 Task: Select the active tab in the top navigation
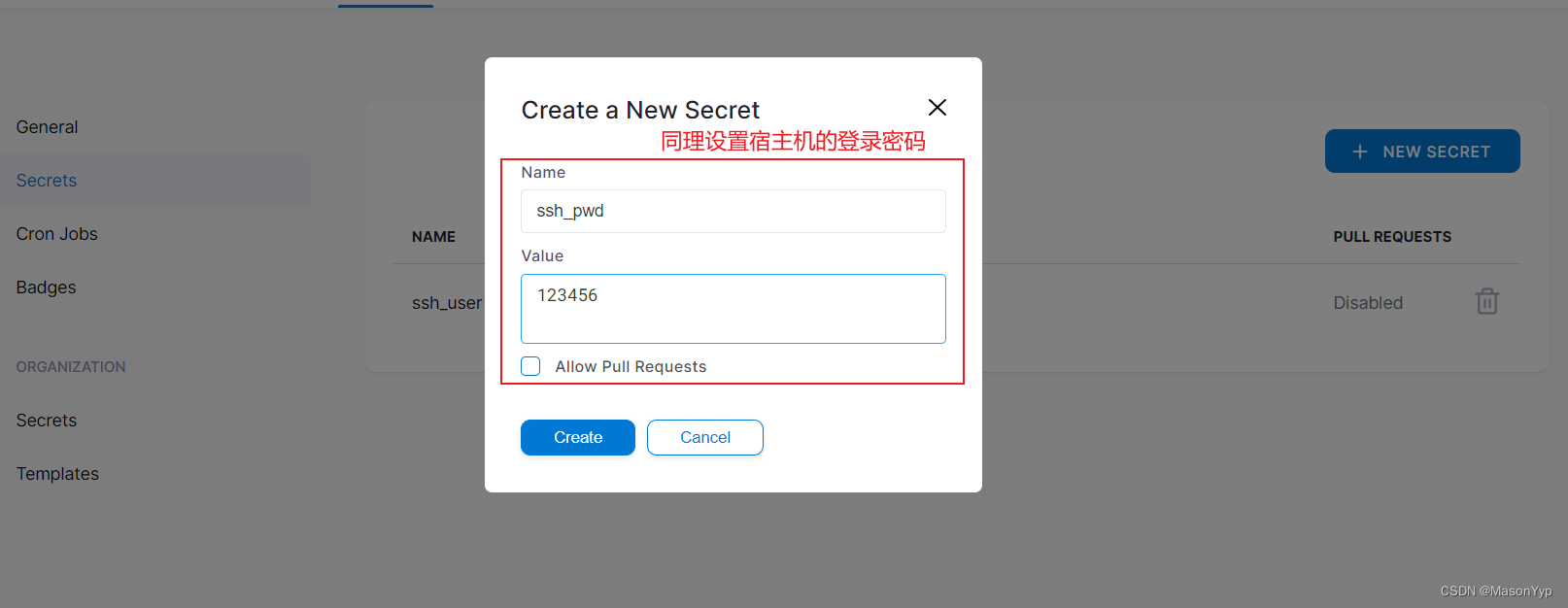coord(385,4)
